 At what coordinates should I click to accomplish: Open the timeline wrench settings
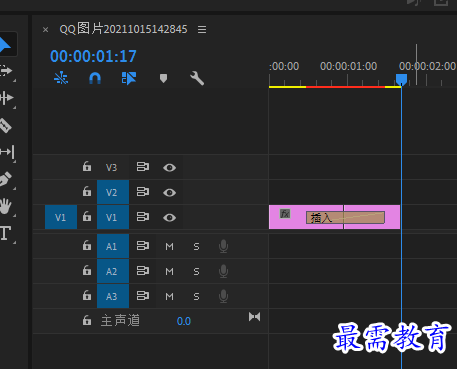197,79
